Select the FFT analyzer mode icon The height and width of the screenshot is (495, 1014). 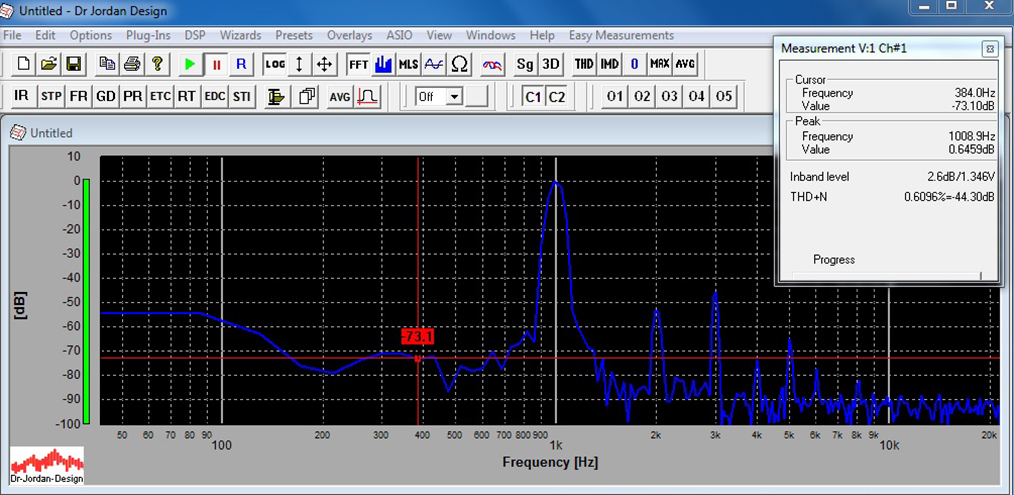[358, 64]
